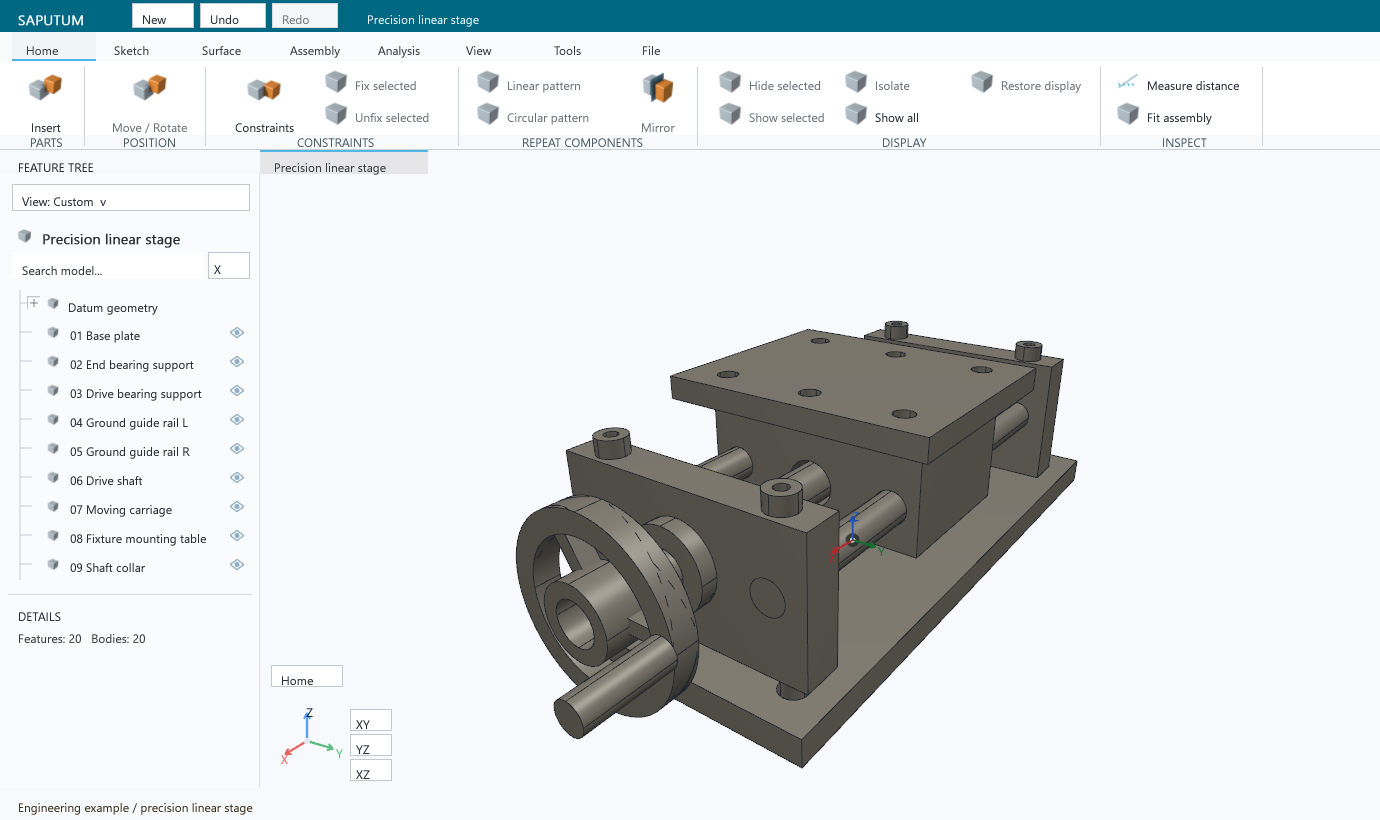Viewport: 1380px width, 820px height.
Task: Toggle visibility of 04 Ground guide rail L
Action: click(237, 420)
